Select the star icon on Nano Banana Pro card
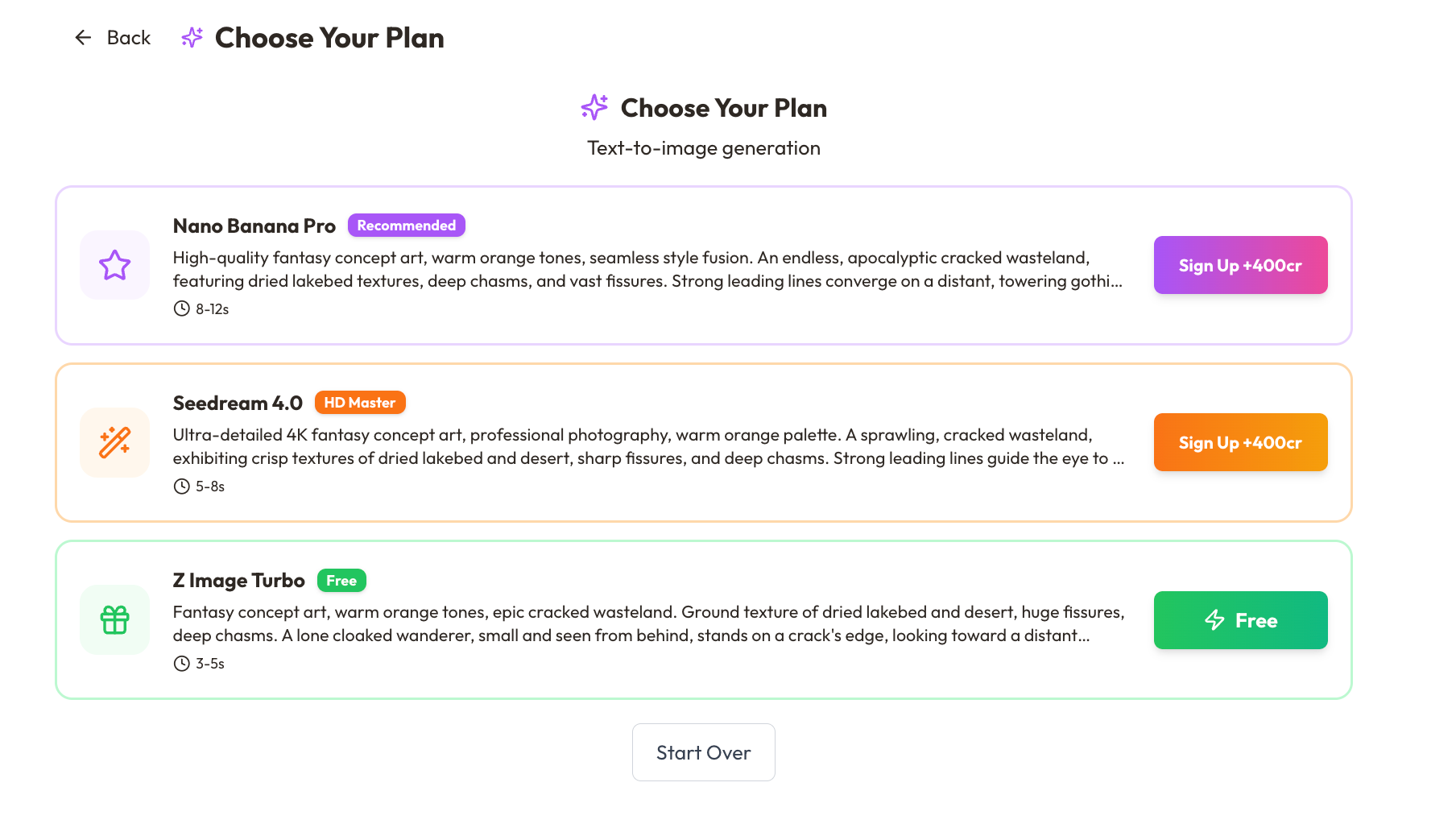This screenshot has height=828, width=1456. pos(114,265)
